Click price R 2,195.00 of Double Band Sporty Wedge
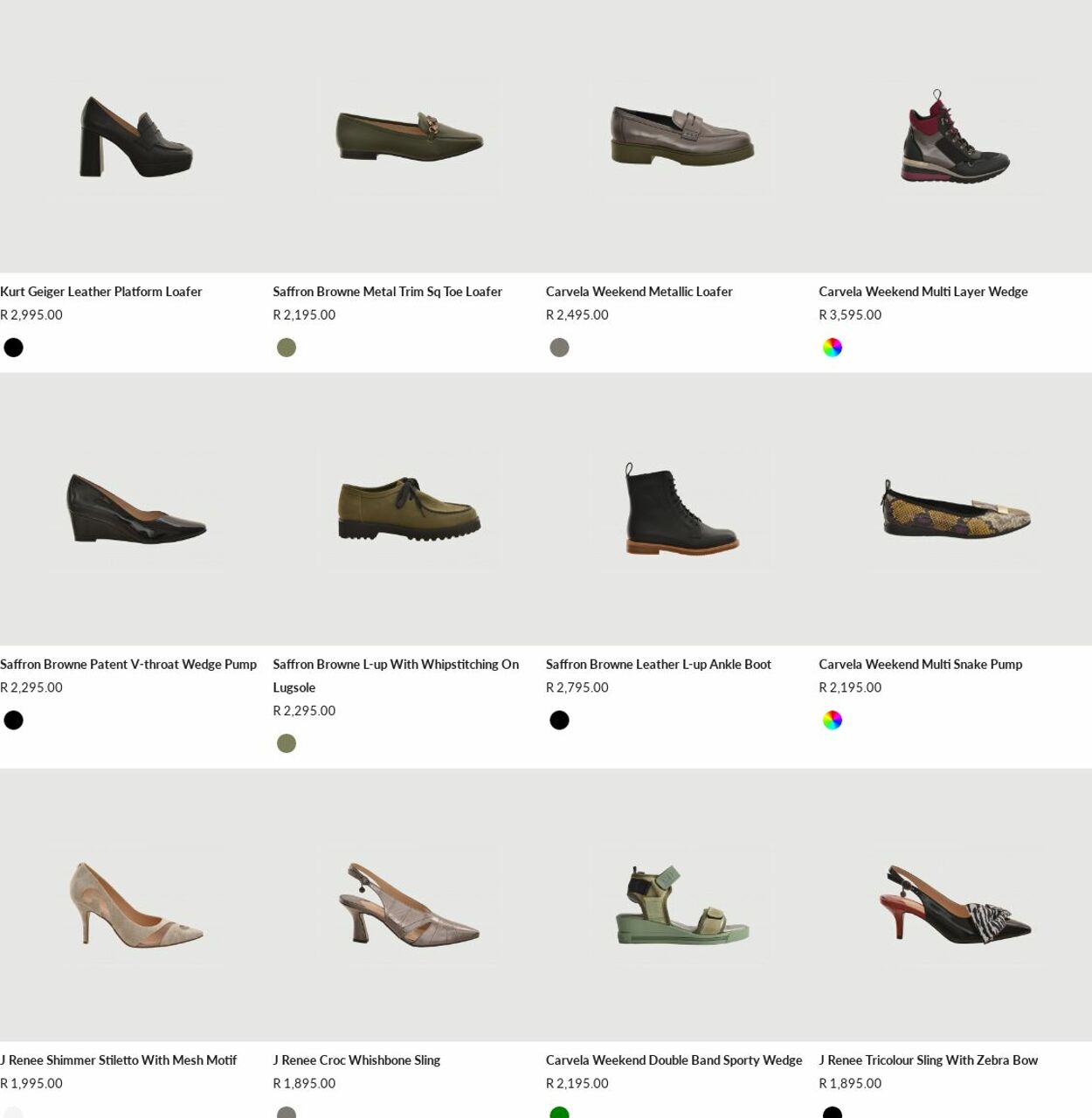Image resolution: width=1092 pixels, height=1118 pixels. (x=577, y=1084)
